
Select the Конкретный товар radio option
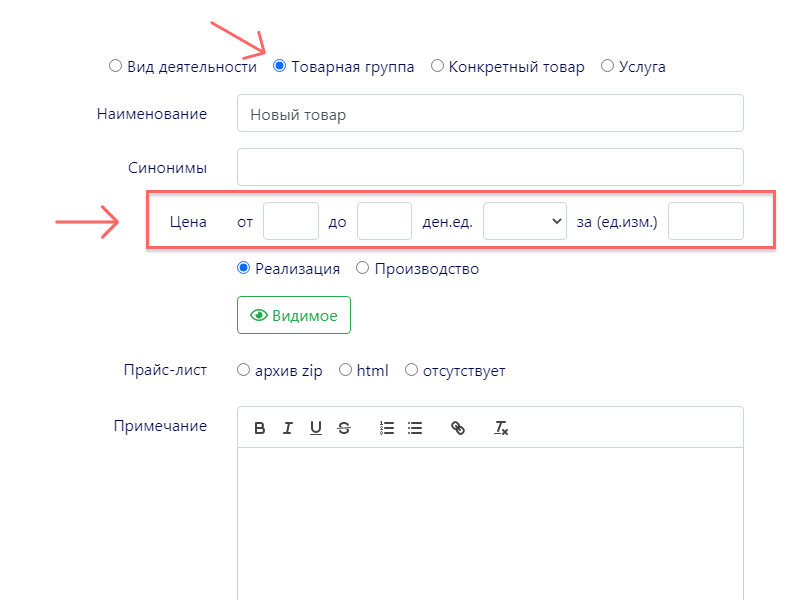coord(437,67)
